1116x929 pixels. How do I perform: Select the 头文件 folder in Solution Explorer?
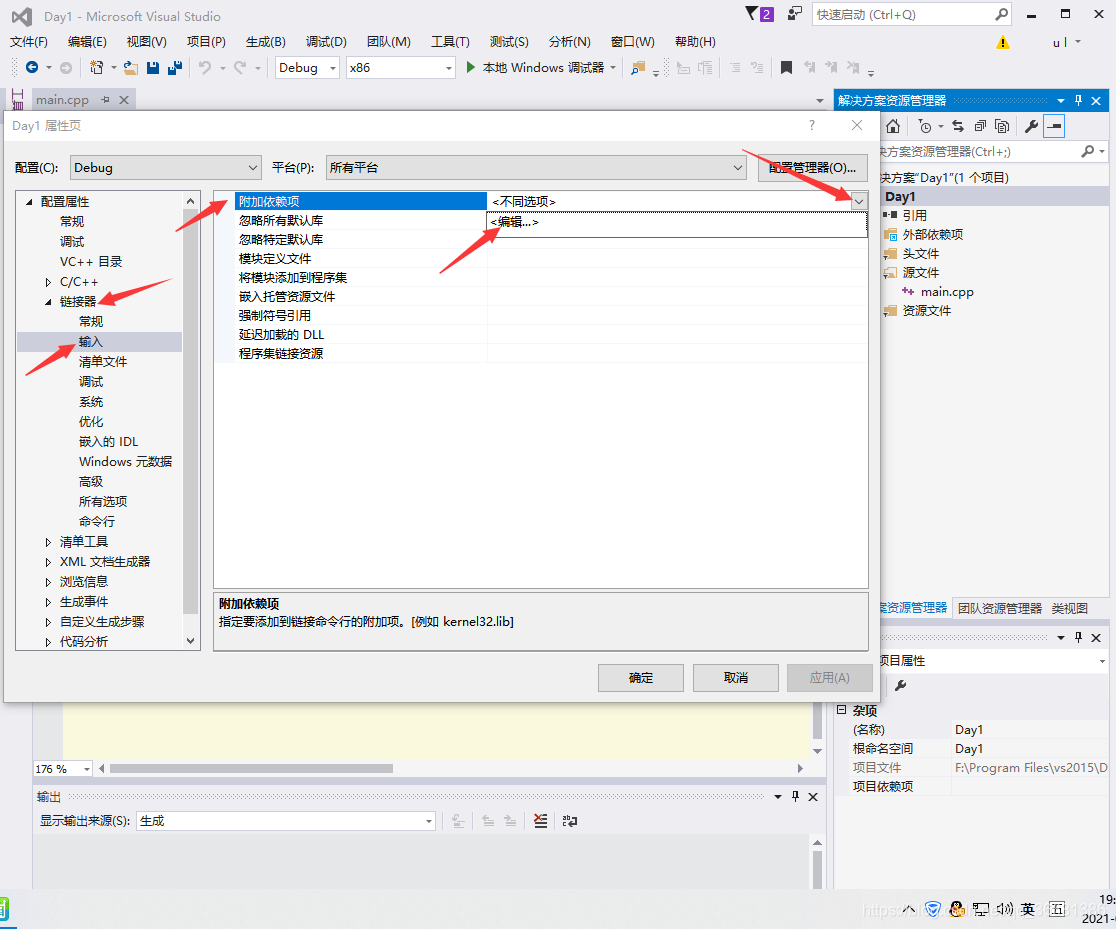pyautogui.click(x=920, y=254)
